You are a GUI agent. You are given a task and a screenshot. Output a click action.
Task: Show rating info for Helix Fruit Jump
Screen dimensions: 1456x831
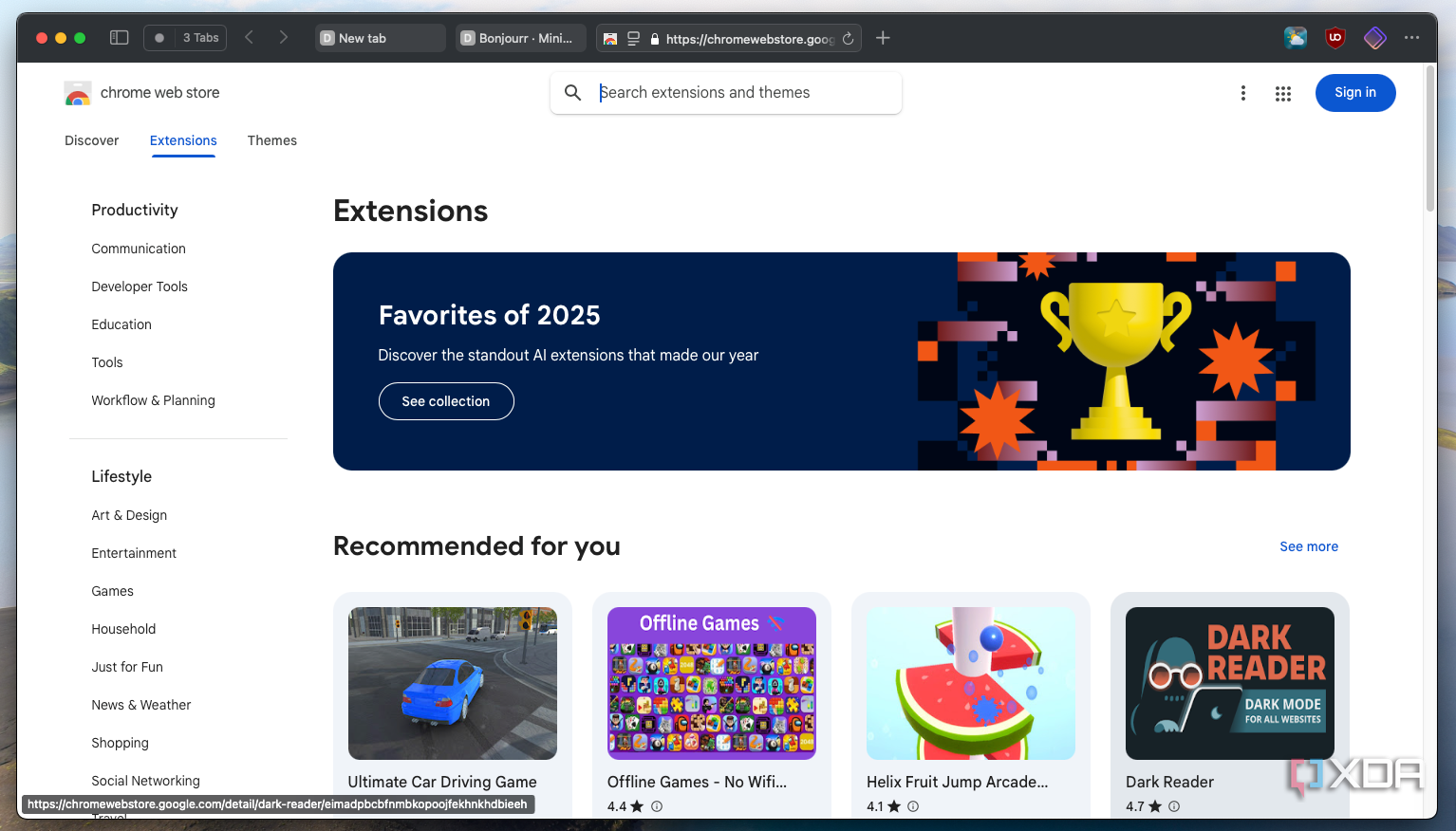(x=913, y=806)
